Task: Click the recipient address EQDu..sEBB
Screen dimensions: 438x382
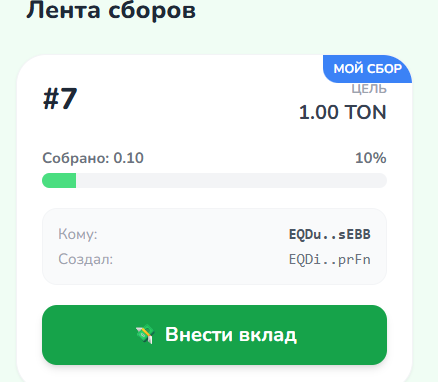Action: [330, 234]
